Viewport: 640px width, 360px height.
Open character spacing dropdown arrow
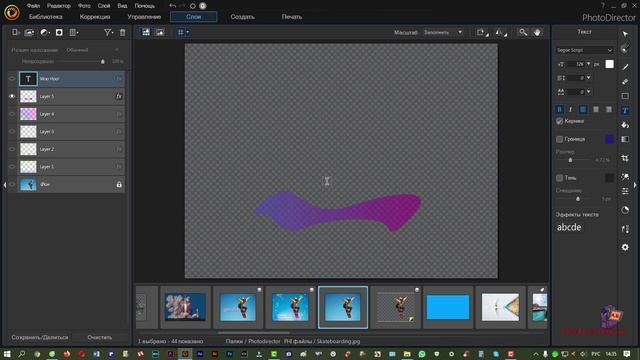588,92
